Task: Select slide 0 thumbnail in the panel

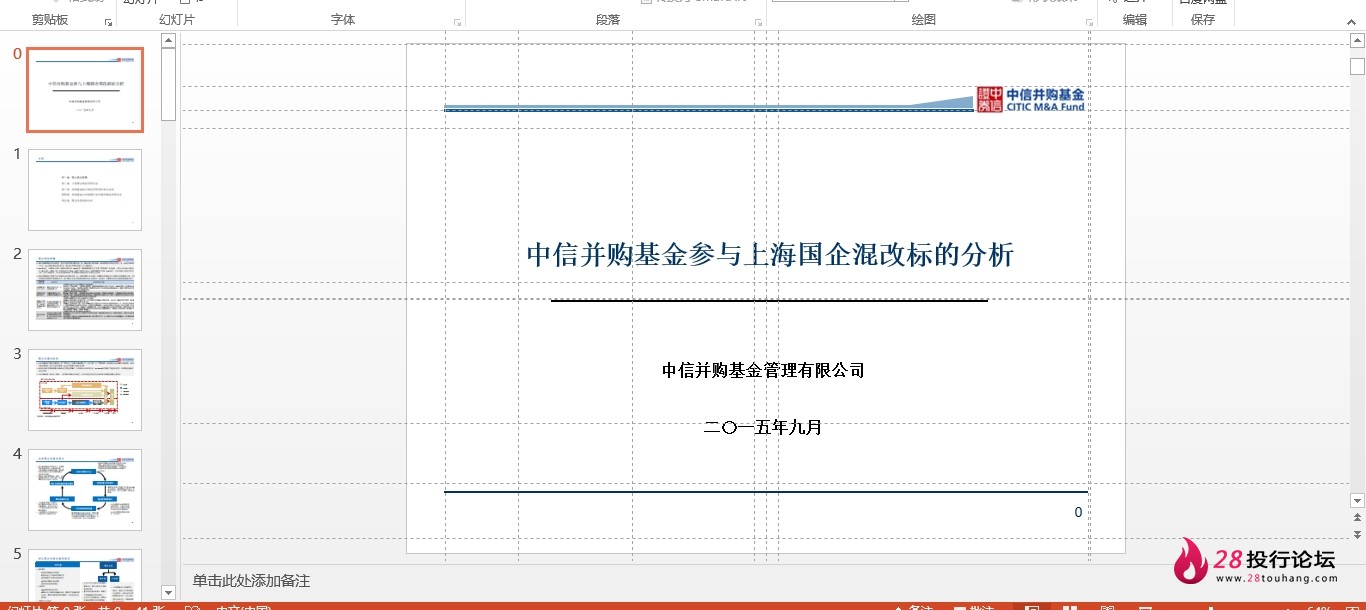Action: tap(85, 90)
